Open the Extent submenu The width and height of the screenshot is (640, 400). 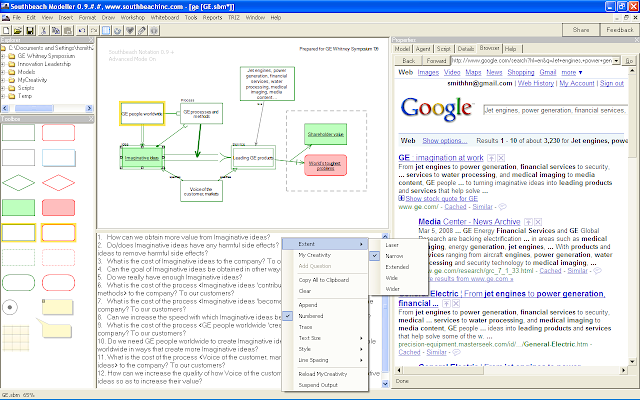tap(325, 244)
